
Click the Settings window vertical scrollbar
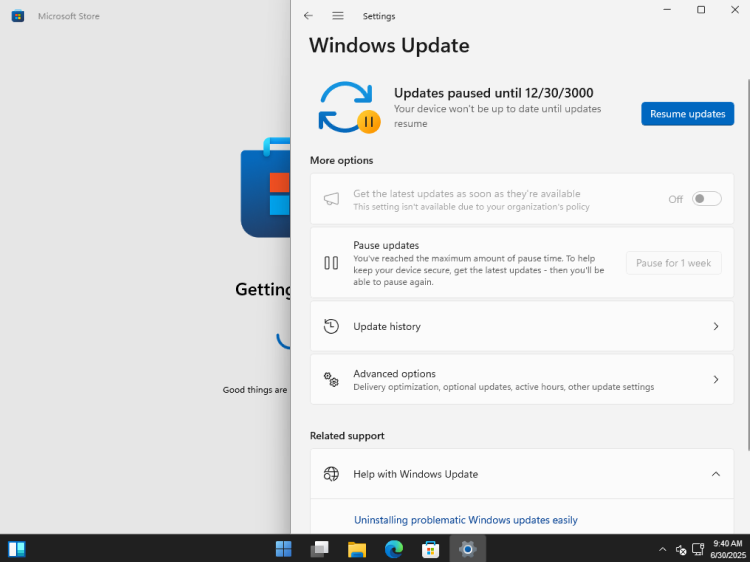[748, 264]
